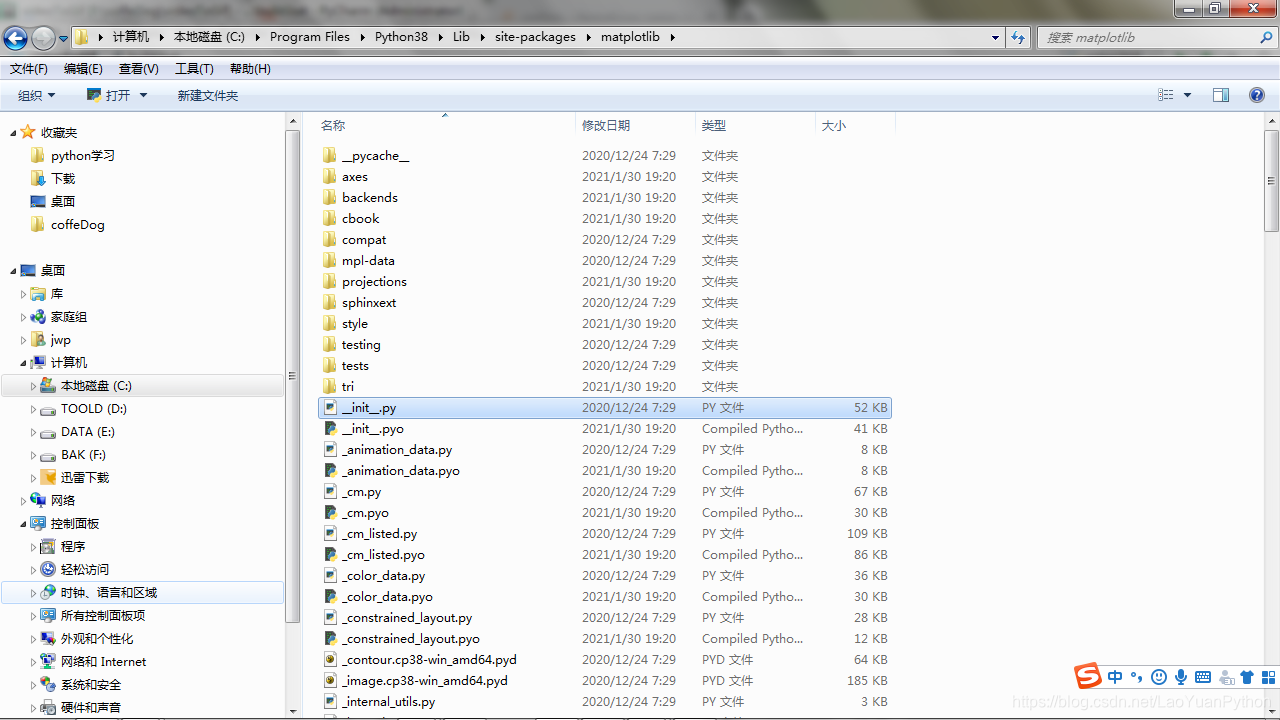1280x720 pixels.
Task: Open the recent pages dropdown arrow
Action: [64, 38]
